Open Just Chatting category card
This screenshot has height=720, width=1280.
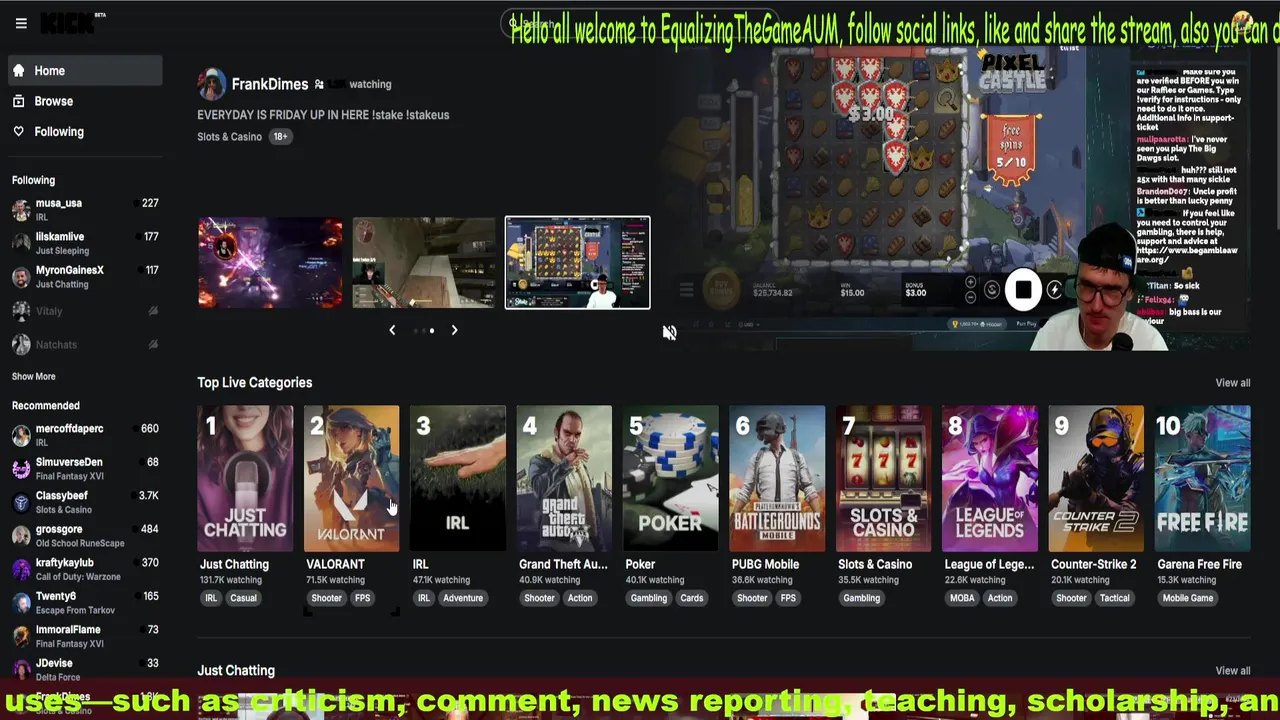[x=245, y=478]
